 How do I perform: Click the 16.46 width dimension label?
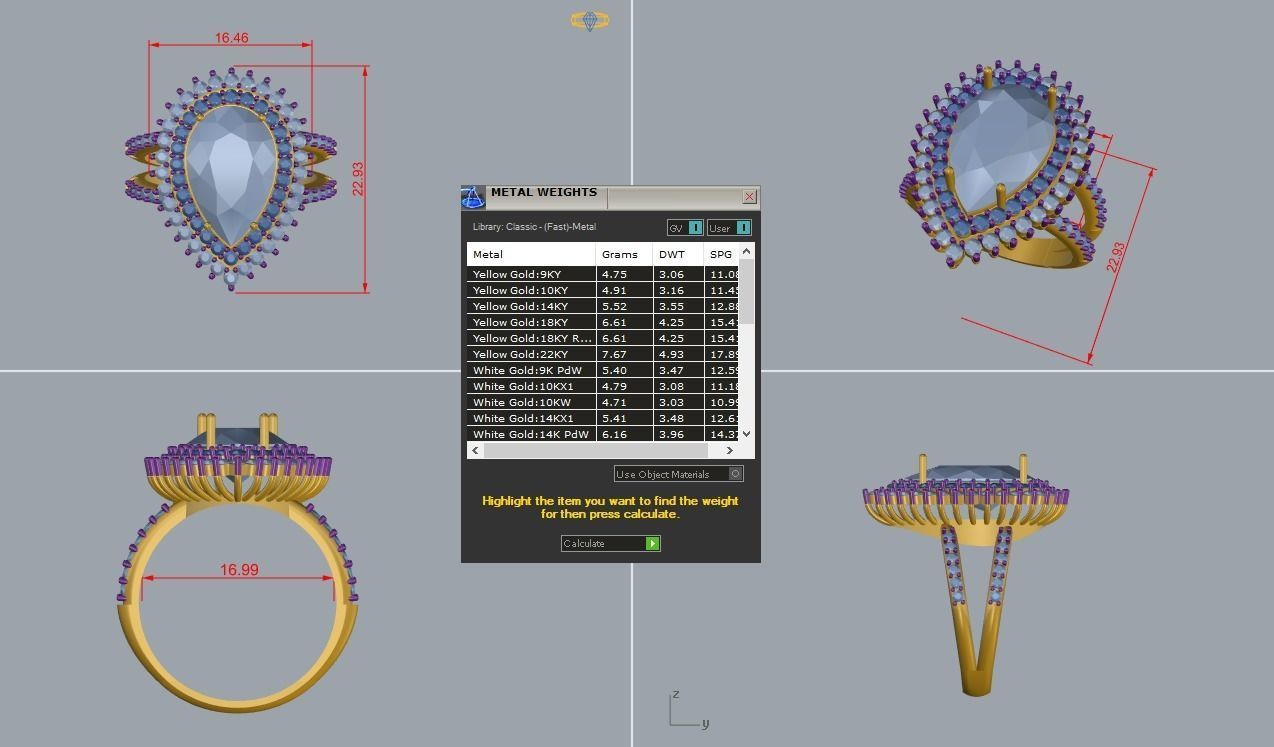pos(231,38)
